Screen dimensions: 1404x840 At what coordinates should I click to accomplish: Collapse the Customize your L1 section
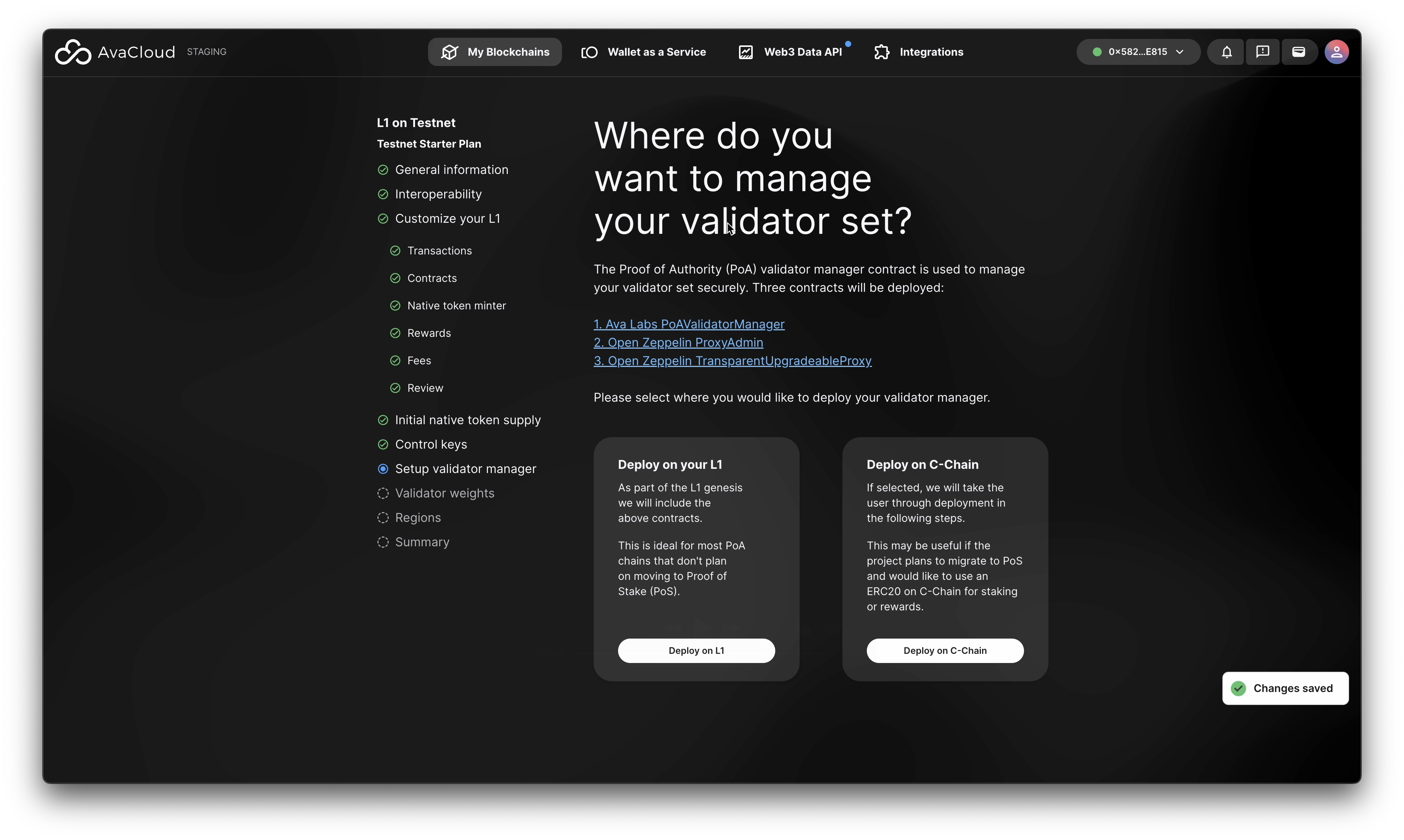447,219
